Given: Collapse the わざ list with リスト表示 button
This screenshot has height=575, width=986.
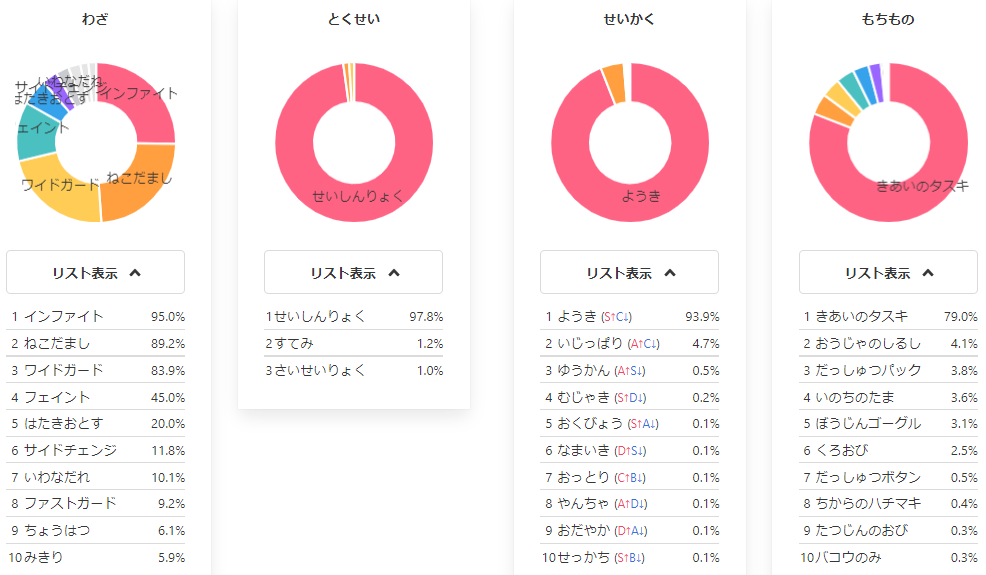Looking at the screenshot, I should 96,272.
